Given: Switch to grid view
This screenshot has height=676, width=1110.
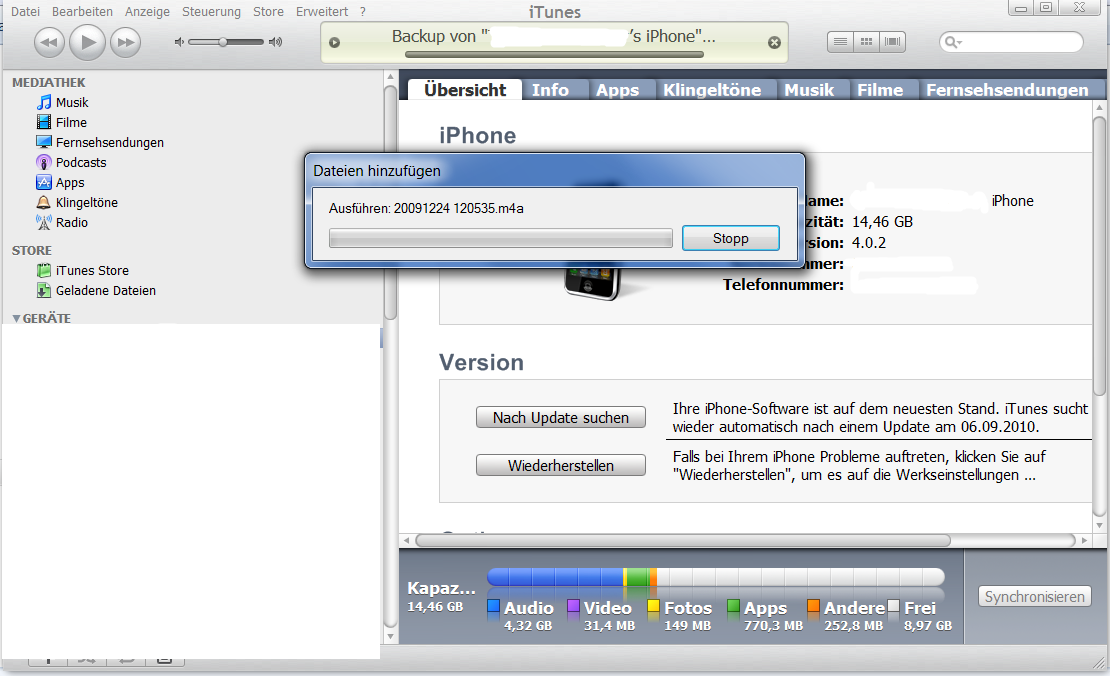Looking at the screenshot, I should tap(866, 42).
